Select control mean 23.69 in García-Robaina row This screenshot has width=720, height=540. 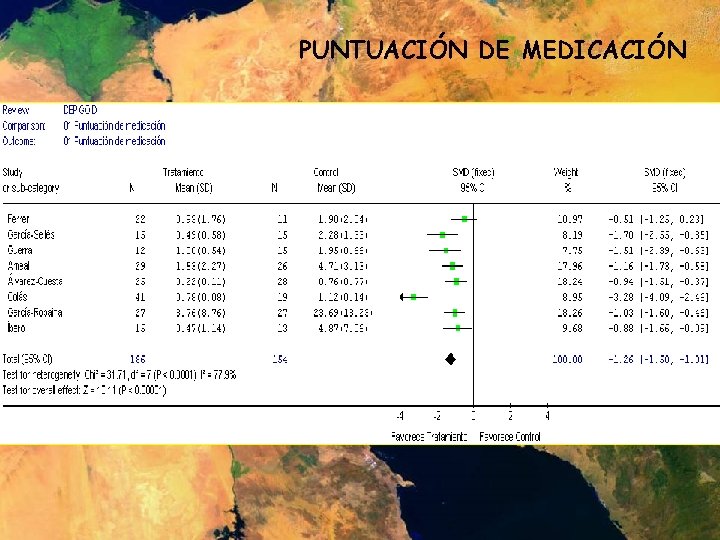[x=326, y=313]
